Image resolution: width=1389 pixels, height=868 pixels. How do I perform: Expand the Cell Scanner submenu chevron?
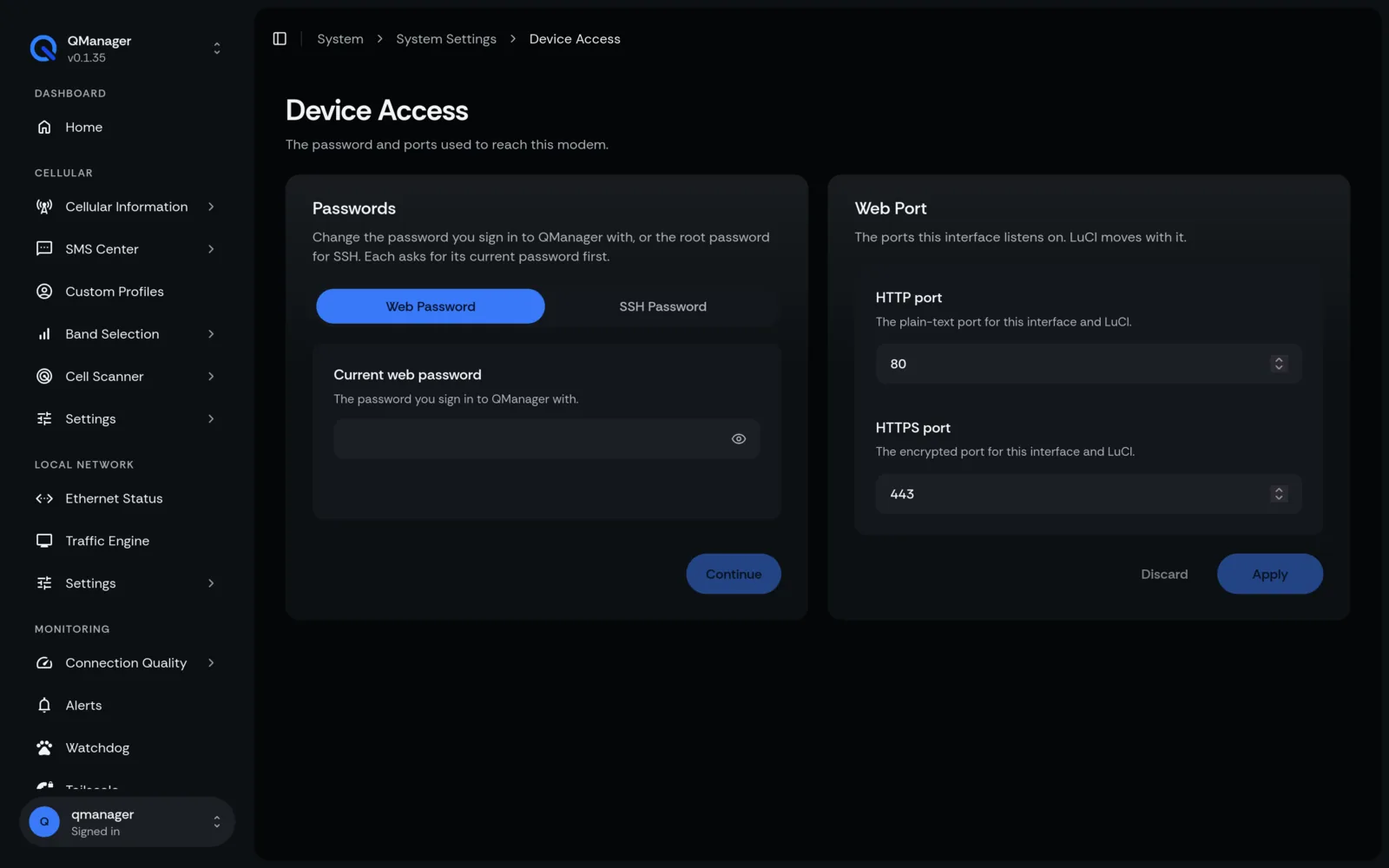coord(211,377)
